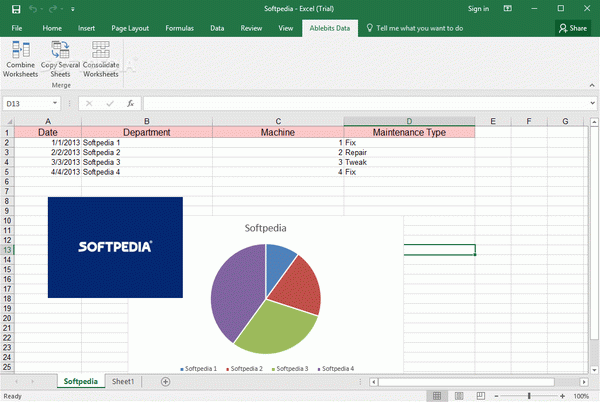Select row 13 header
This screenshot has height=402, width=600.
pos(7,250)
